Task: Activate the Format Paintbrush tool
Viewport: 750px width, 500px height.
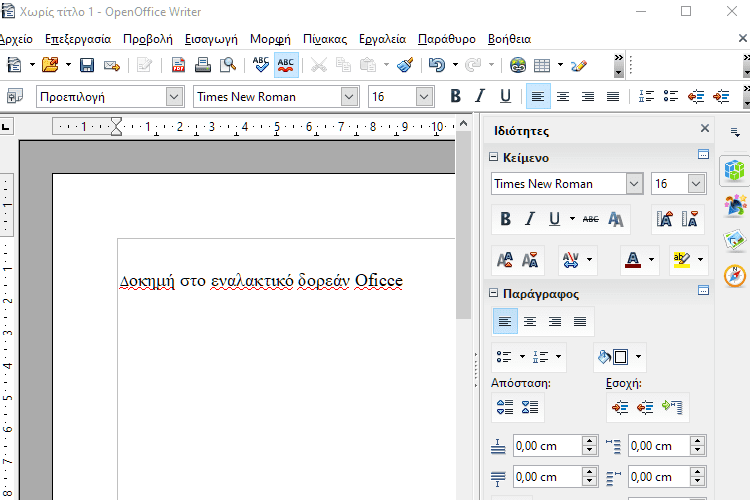Action: pyautogui.click(x=405, y=65)
